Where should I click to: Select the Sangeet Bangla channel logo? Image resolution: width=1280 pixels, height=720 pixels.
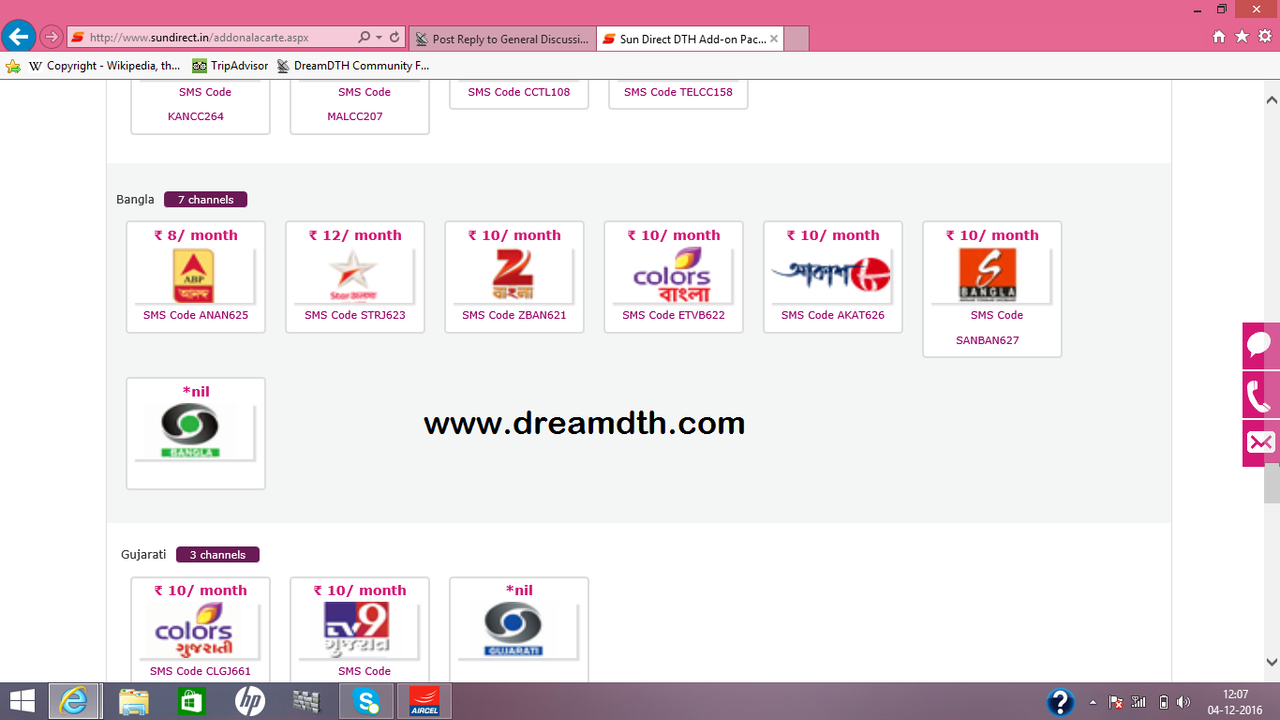tap(987, 276)
